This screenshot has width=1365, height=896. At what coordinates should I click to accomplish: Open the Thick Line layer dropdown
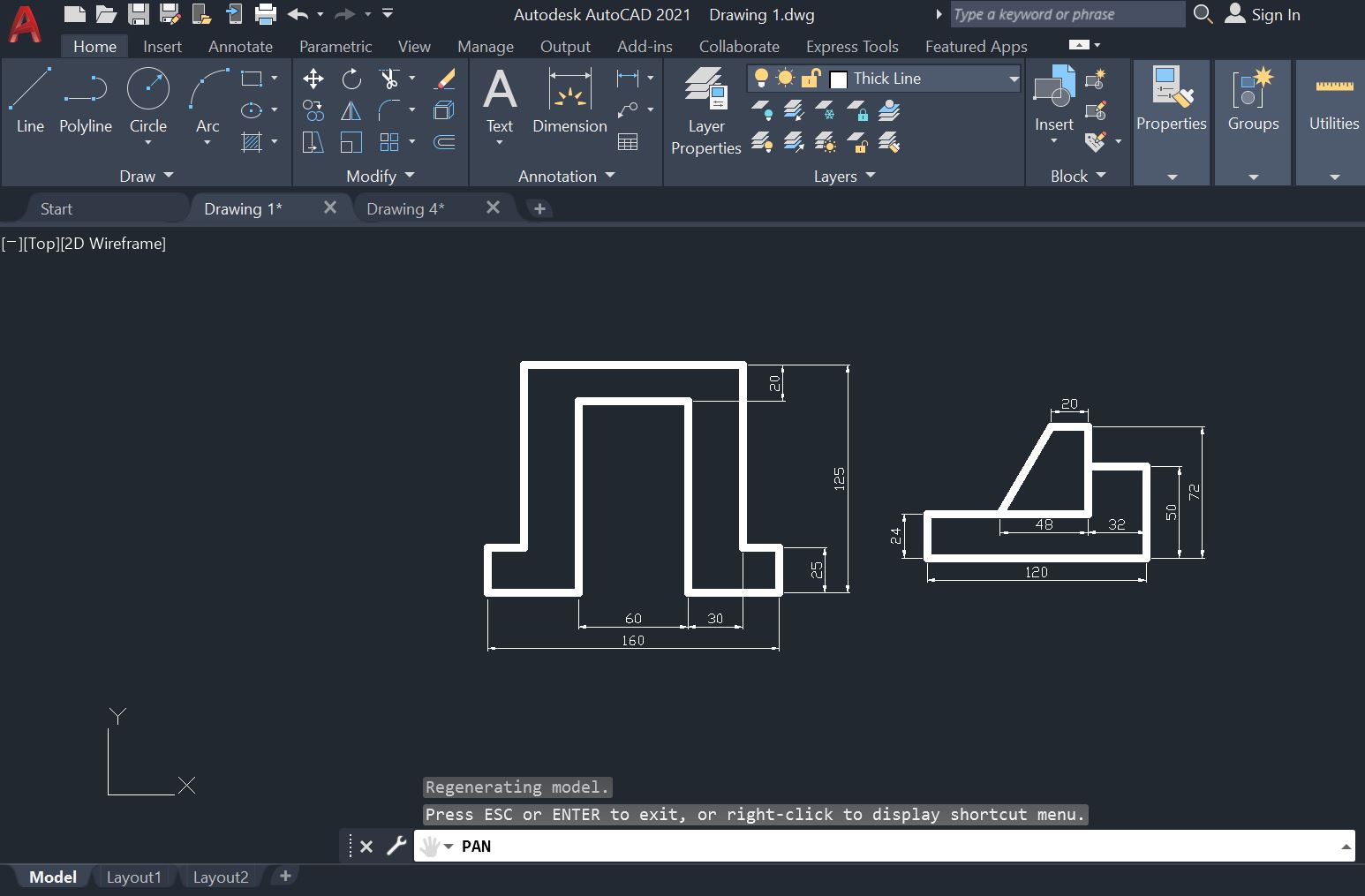coord(1014,78)
